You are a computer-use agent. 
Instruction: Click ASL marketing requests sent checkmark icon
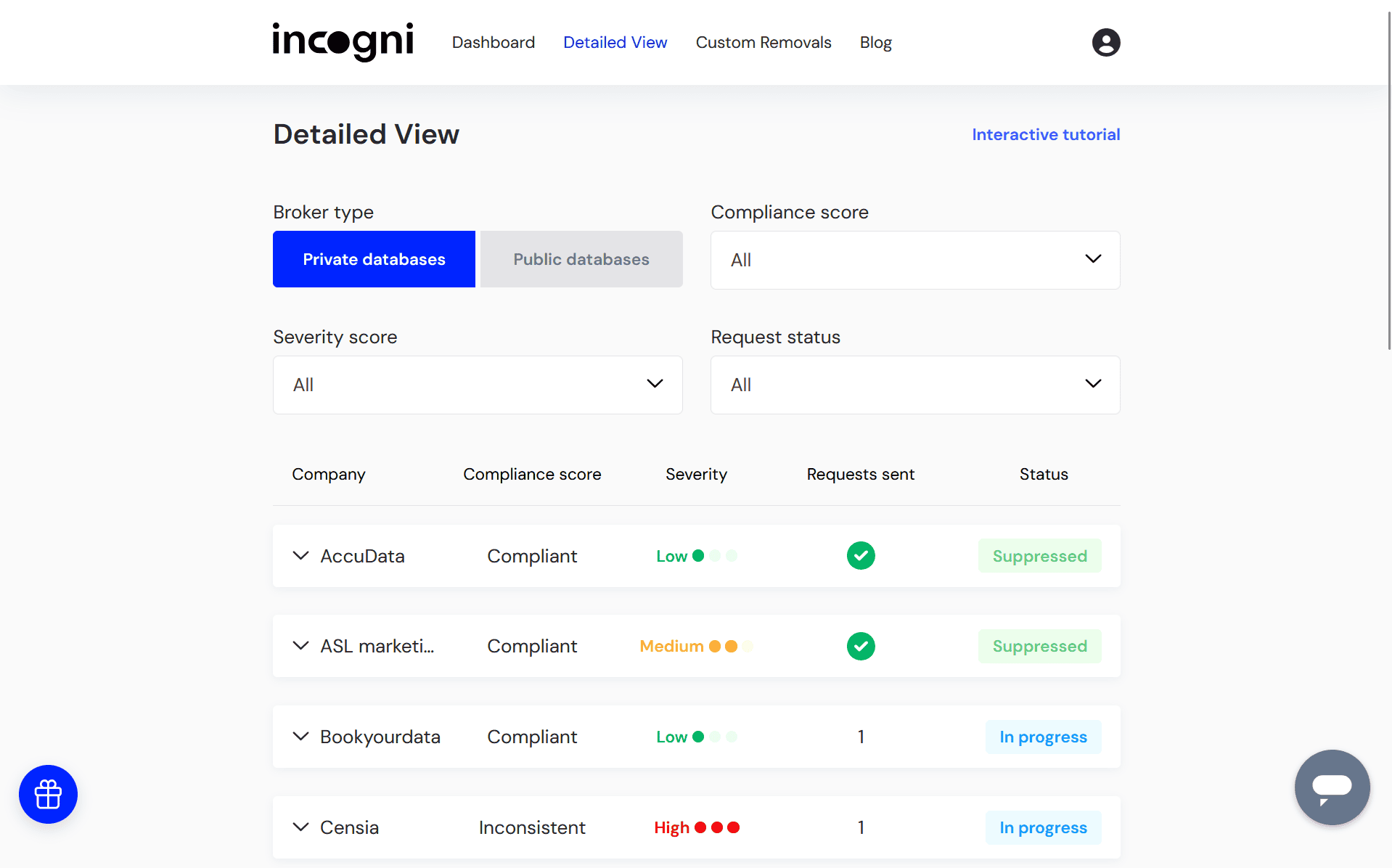pos(860,646)
